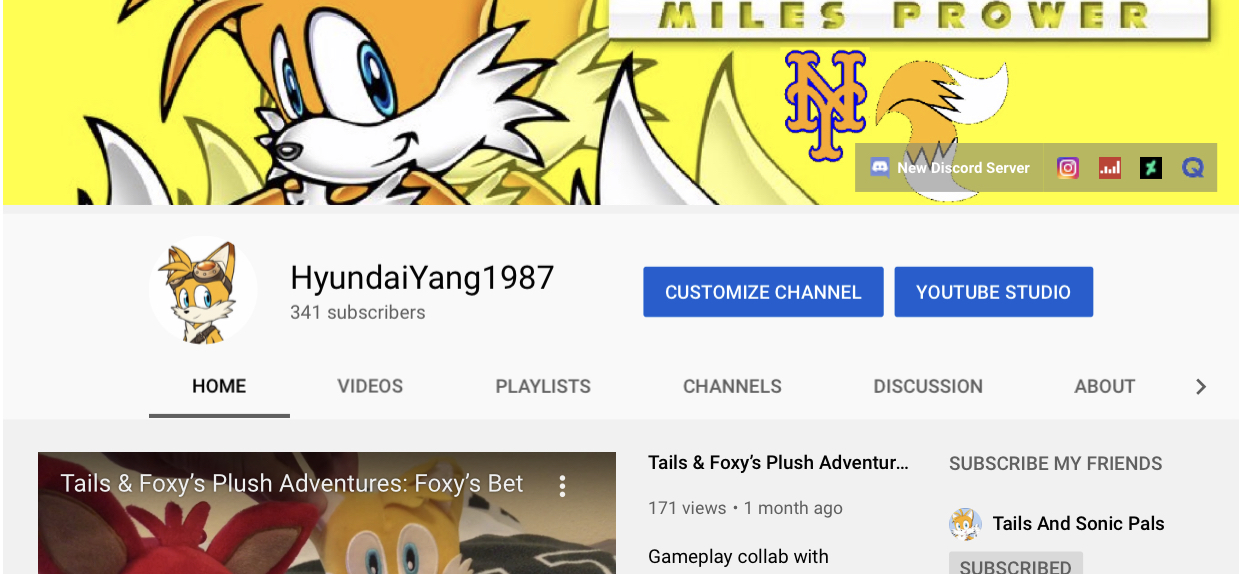
Task: Select the Discussion tab
Action: (928, 386)
